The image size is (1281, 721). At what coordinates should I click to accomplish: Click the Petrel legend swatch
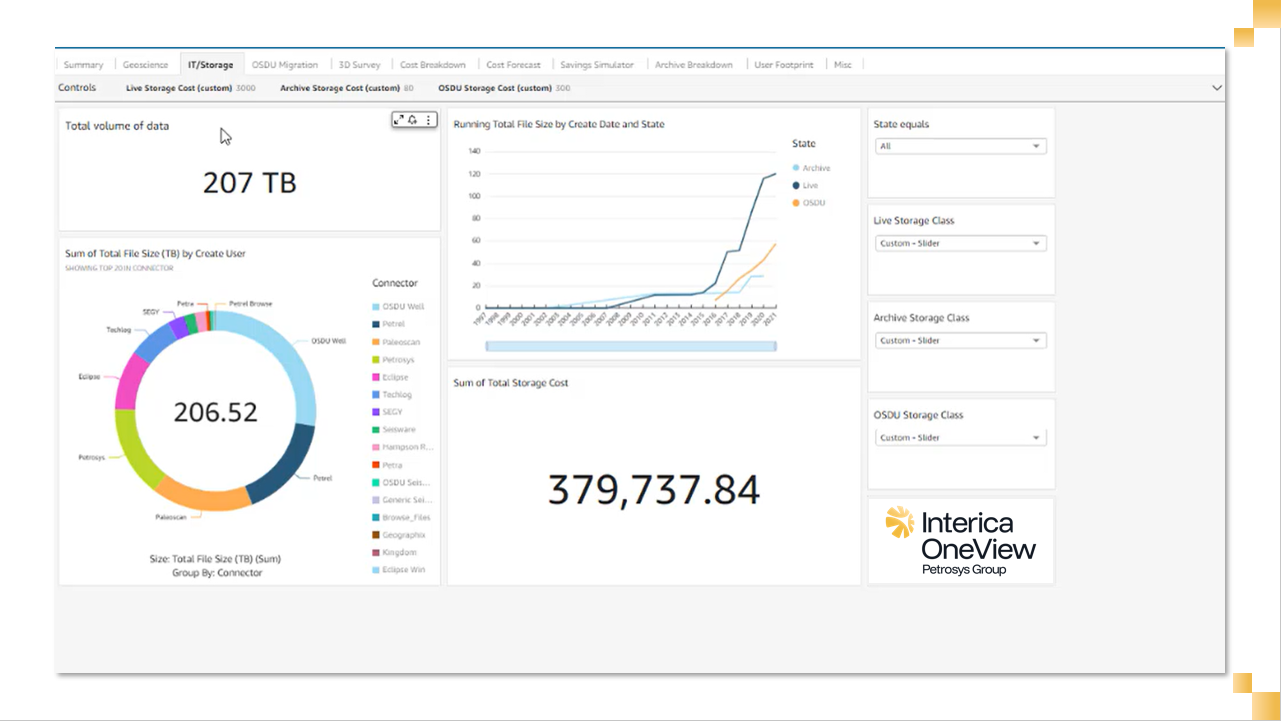(375, 324)
